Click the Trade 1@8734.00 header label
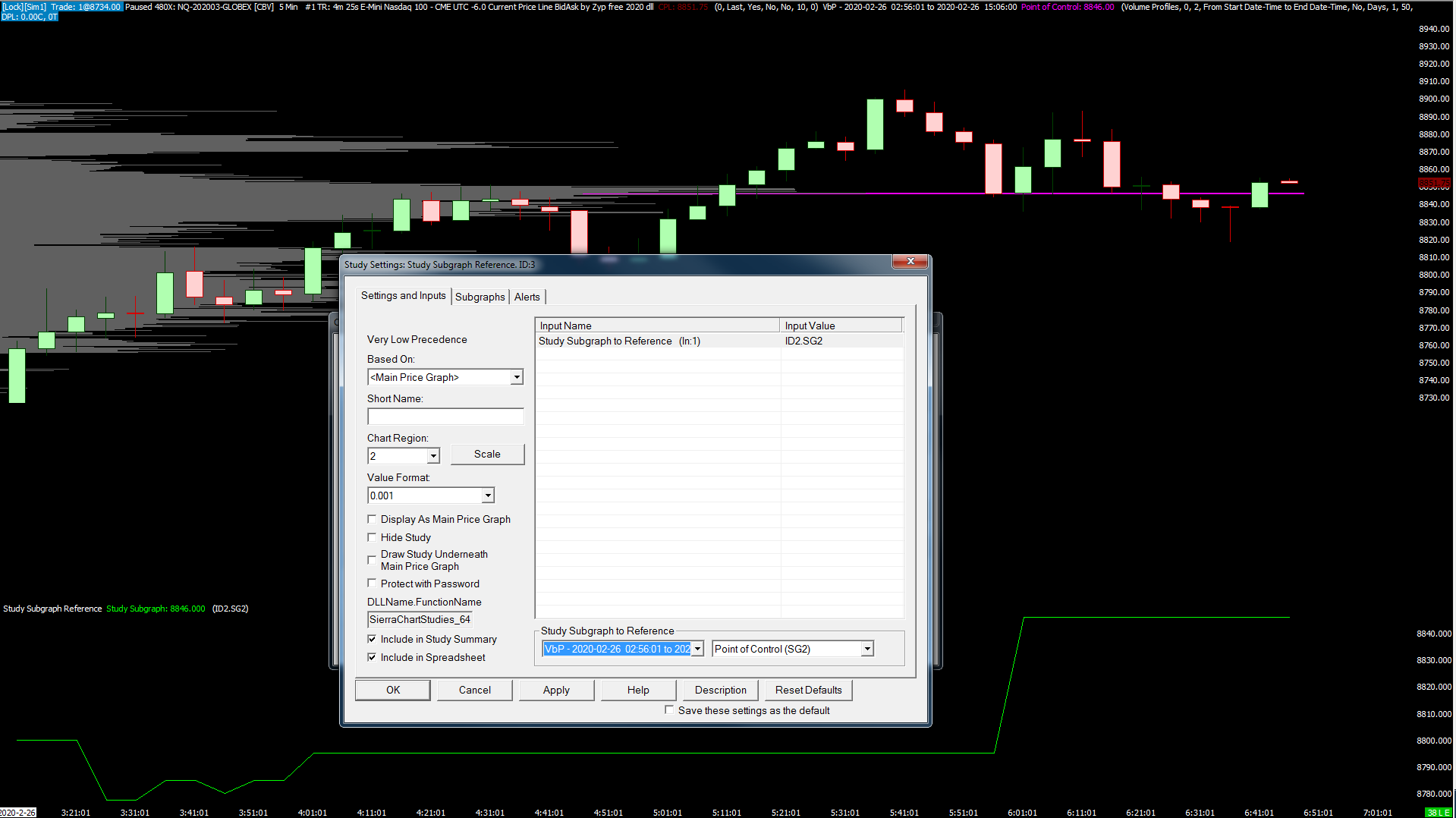 [86, 7]
